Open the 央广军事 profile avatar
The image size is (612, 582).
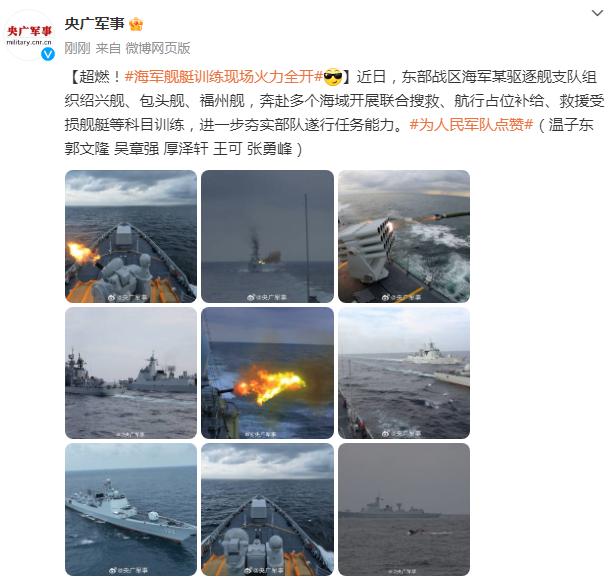pos(29,35)
